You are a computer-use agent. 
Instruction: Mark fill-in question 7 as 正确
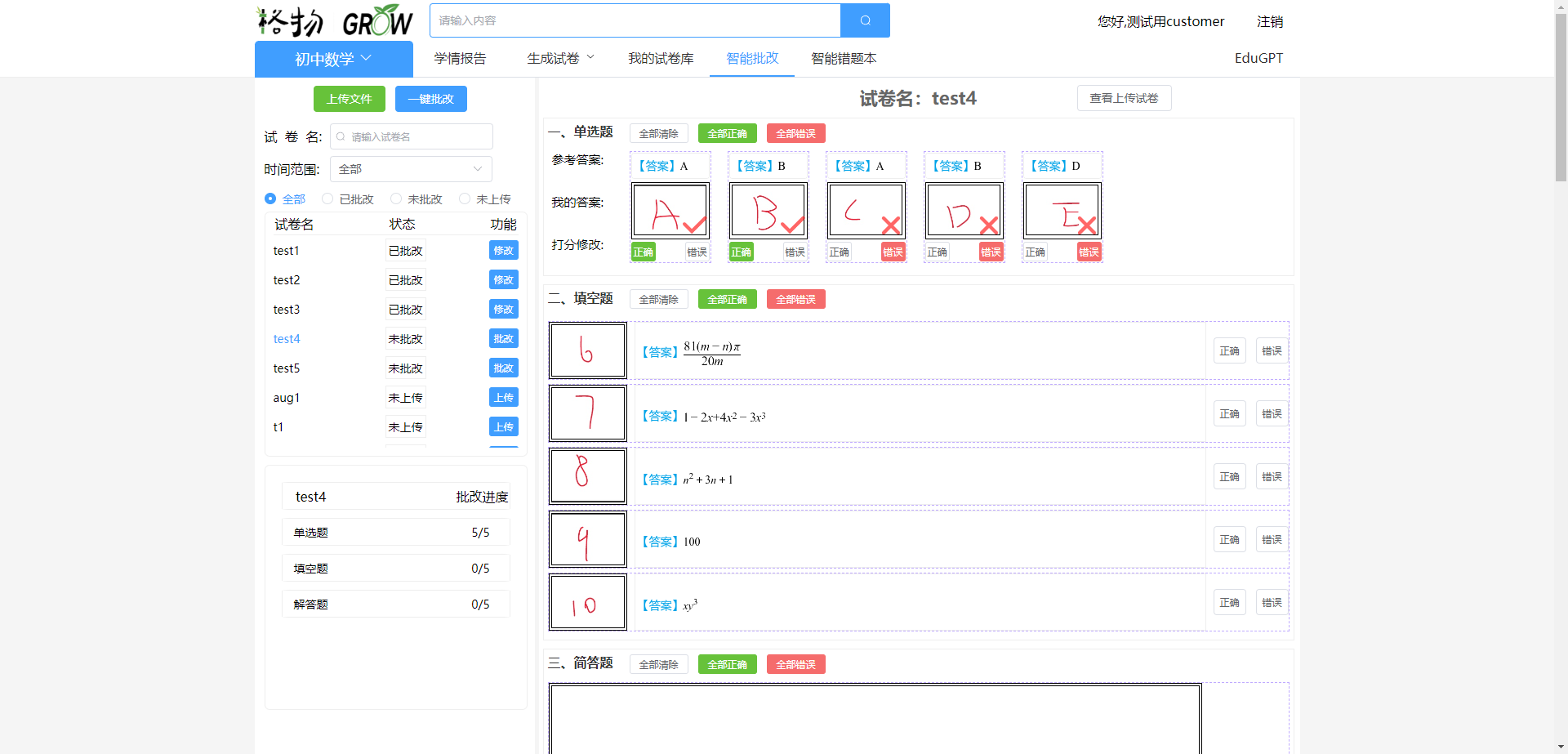pyautogui.click(x=1230, y=413)
